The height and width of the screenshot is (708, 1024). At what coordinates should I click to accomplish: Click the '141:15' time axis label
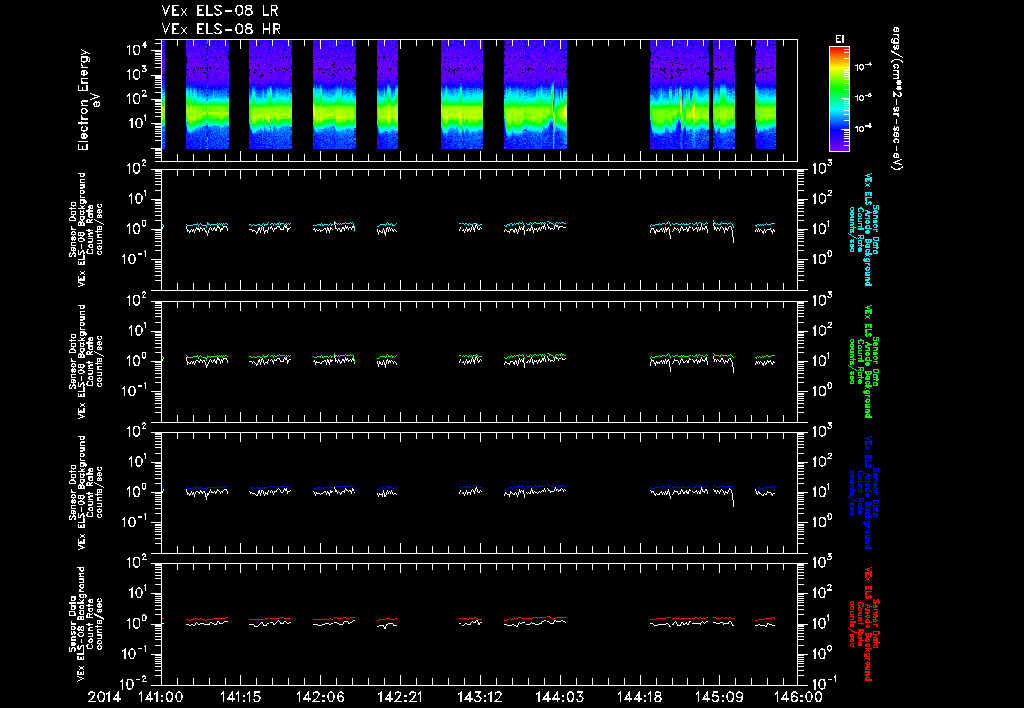(x=241, y=697)
